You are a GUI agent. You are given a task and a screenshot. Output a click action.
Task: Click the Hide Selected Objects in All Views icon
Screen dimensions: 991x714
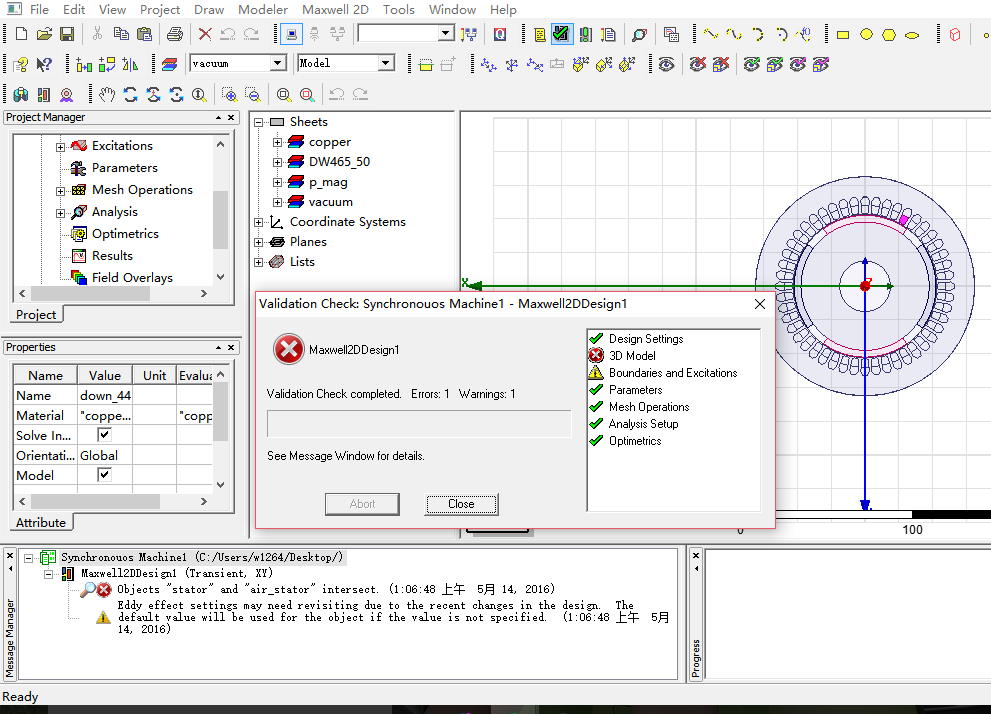[698, 64]
